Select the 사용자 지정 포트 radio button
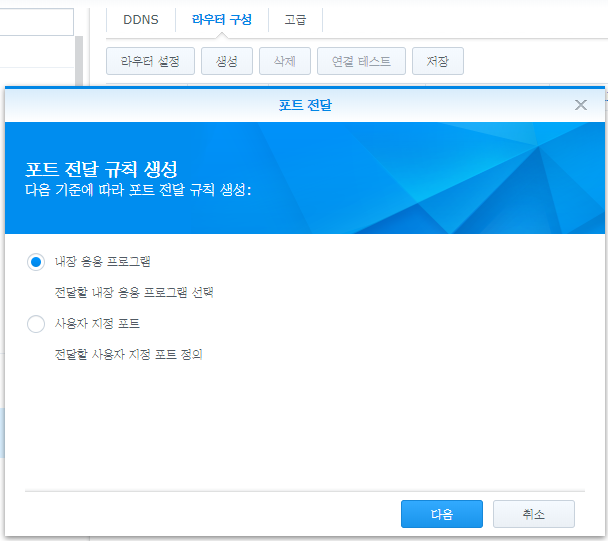The height and width of the screenshot is (541, 608). pyautogui.click(x=36, y=324)
